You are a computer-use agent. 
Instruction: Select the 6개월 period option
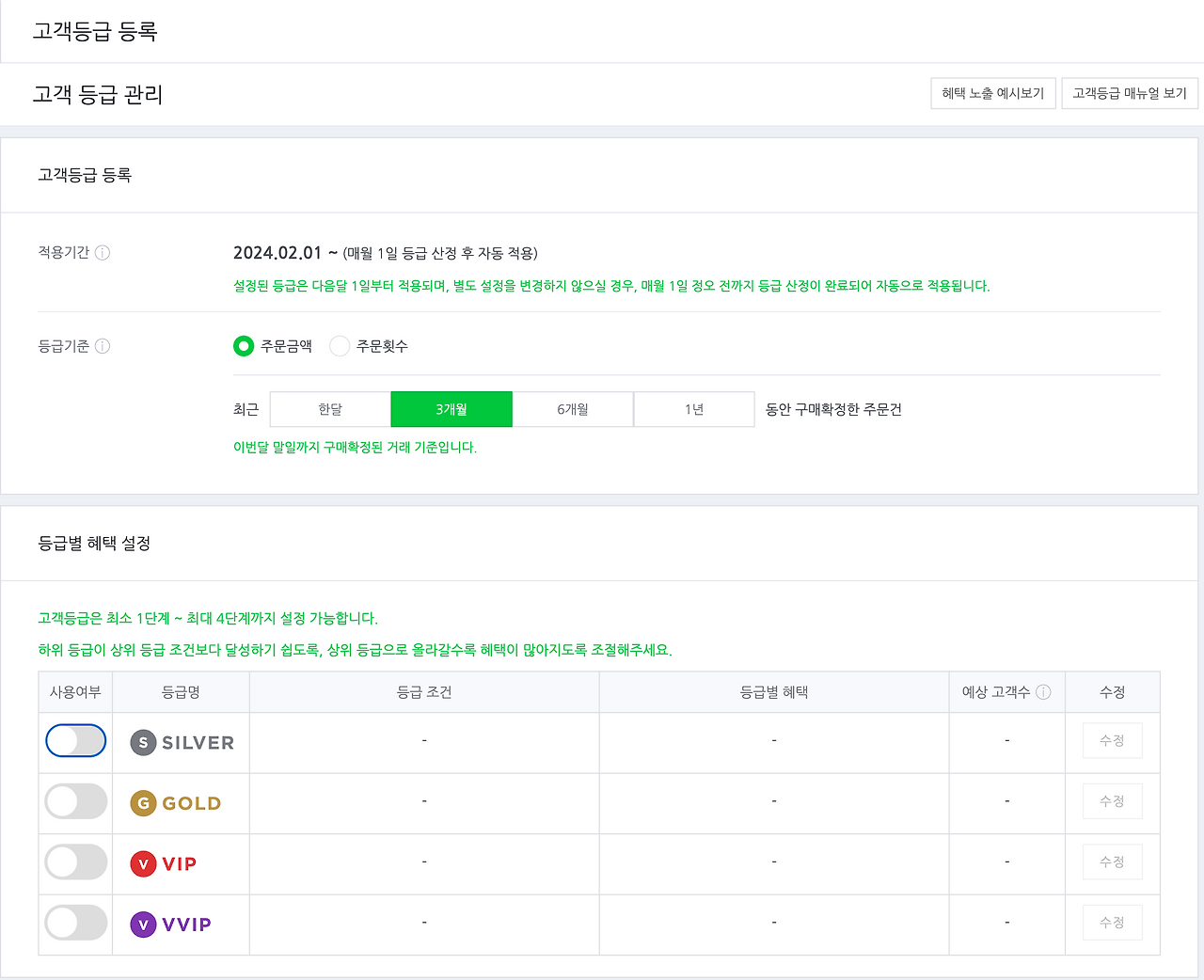573,409
